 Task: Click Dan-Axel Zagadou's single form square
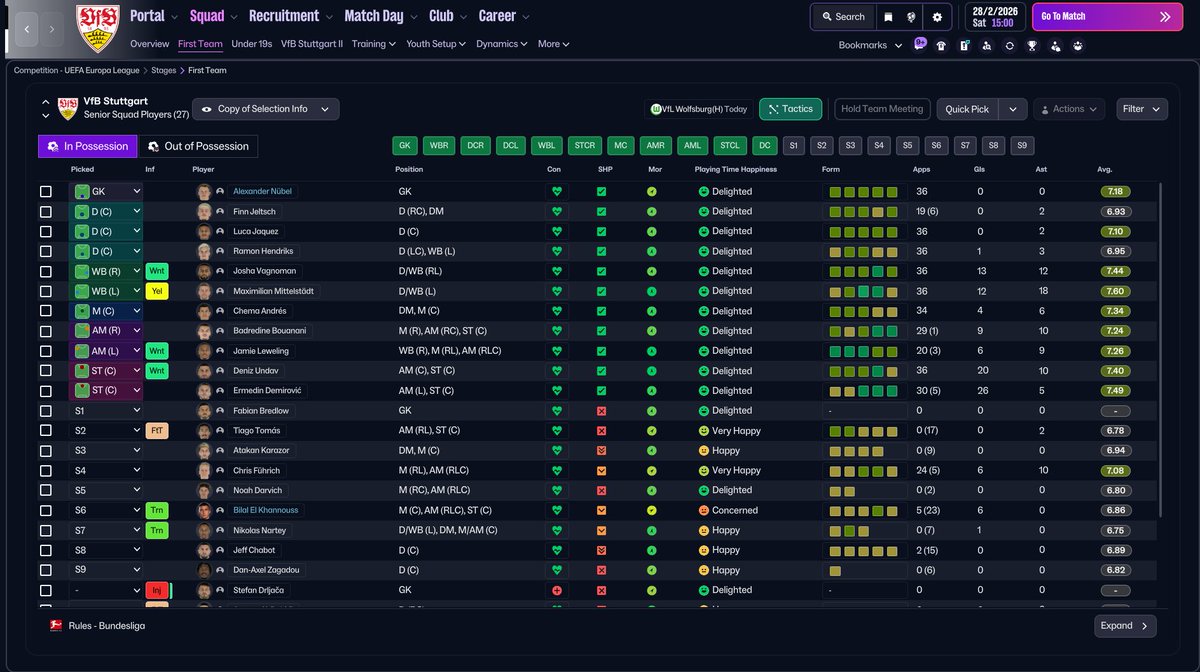[x=835, y=570]
